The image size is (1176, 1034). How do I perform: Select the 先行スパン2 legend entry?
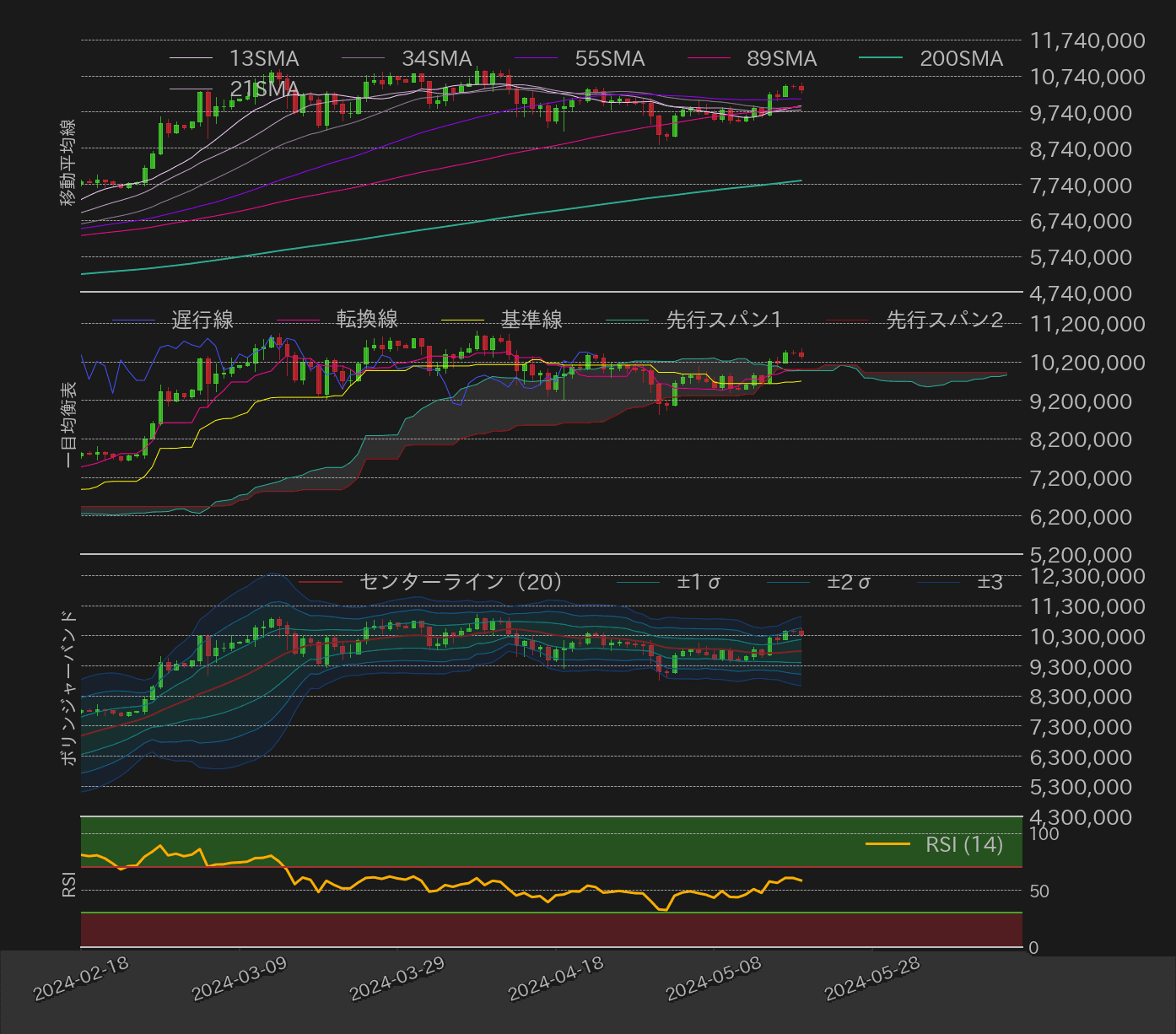[x=945, y=320]
